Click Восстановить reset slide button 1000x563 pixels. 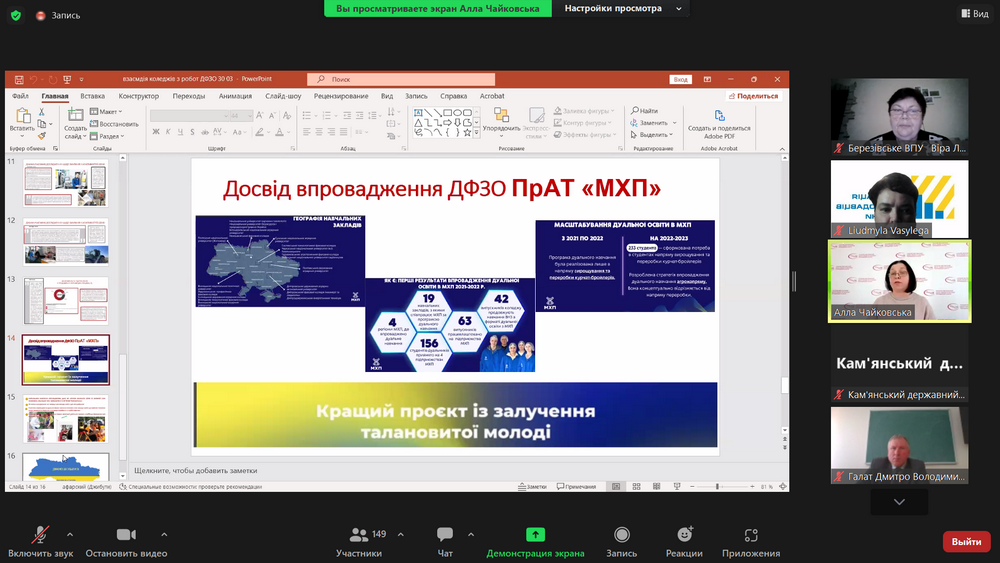[114, 124]
